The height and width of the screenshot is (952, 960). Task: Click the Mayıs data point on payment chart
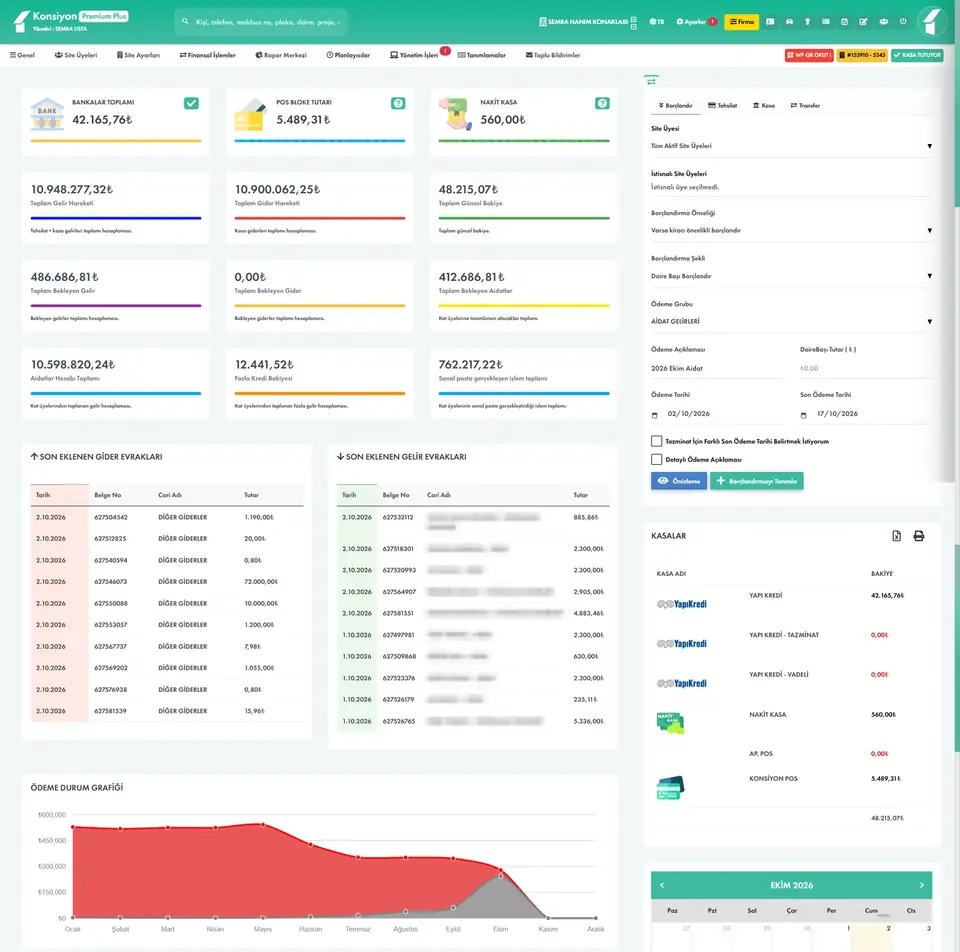263,825
